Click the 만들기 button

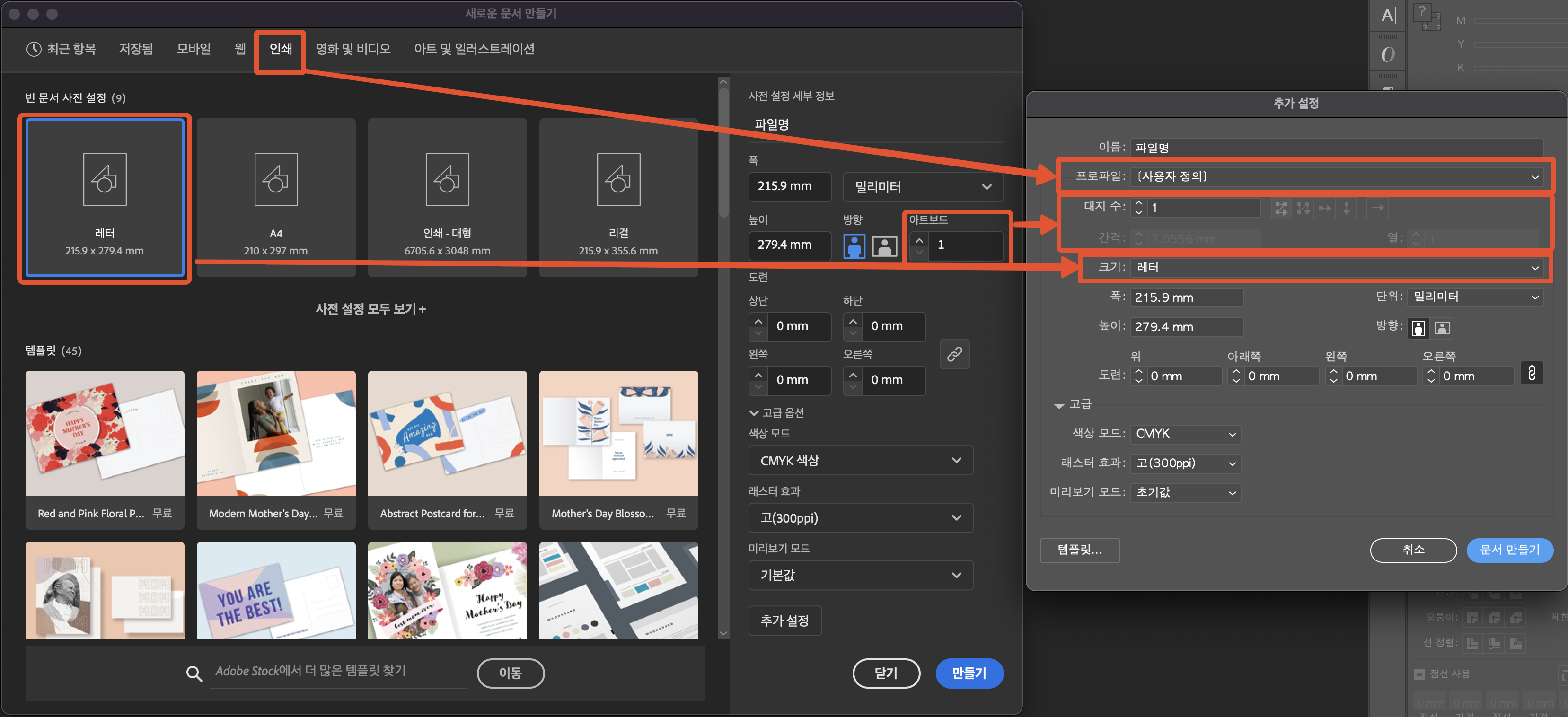969,673
